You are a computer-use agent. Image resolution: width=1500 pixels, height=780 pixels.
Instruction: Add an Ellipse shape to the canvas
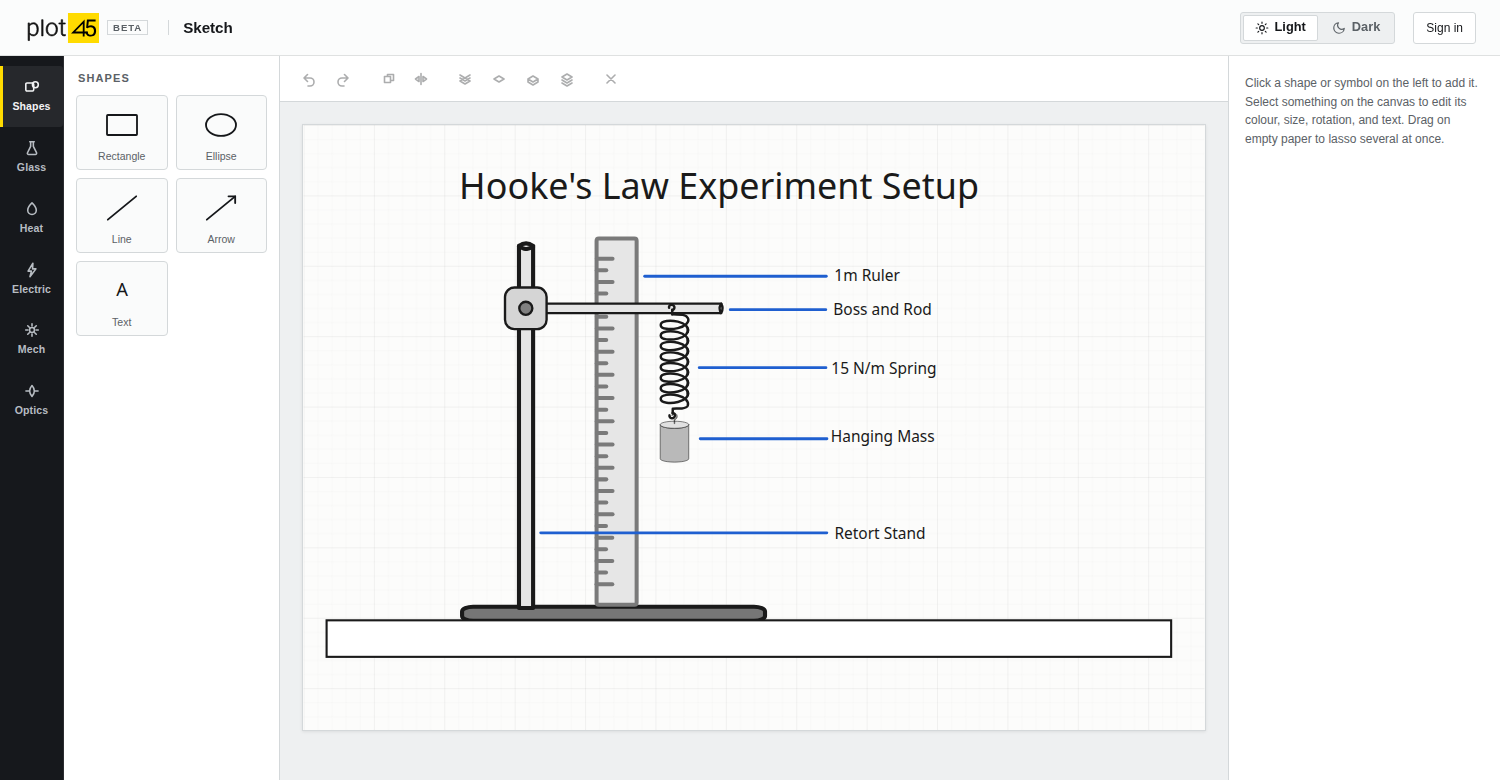click(221, 133)
